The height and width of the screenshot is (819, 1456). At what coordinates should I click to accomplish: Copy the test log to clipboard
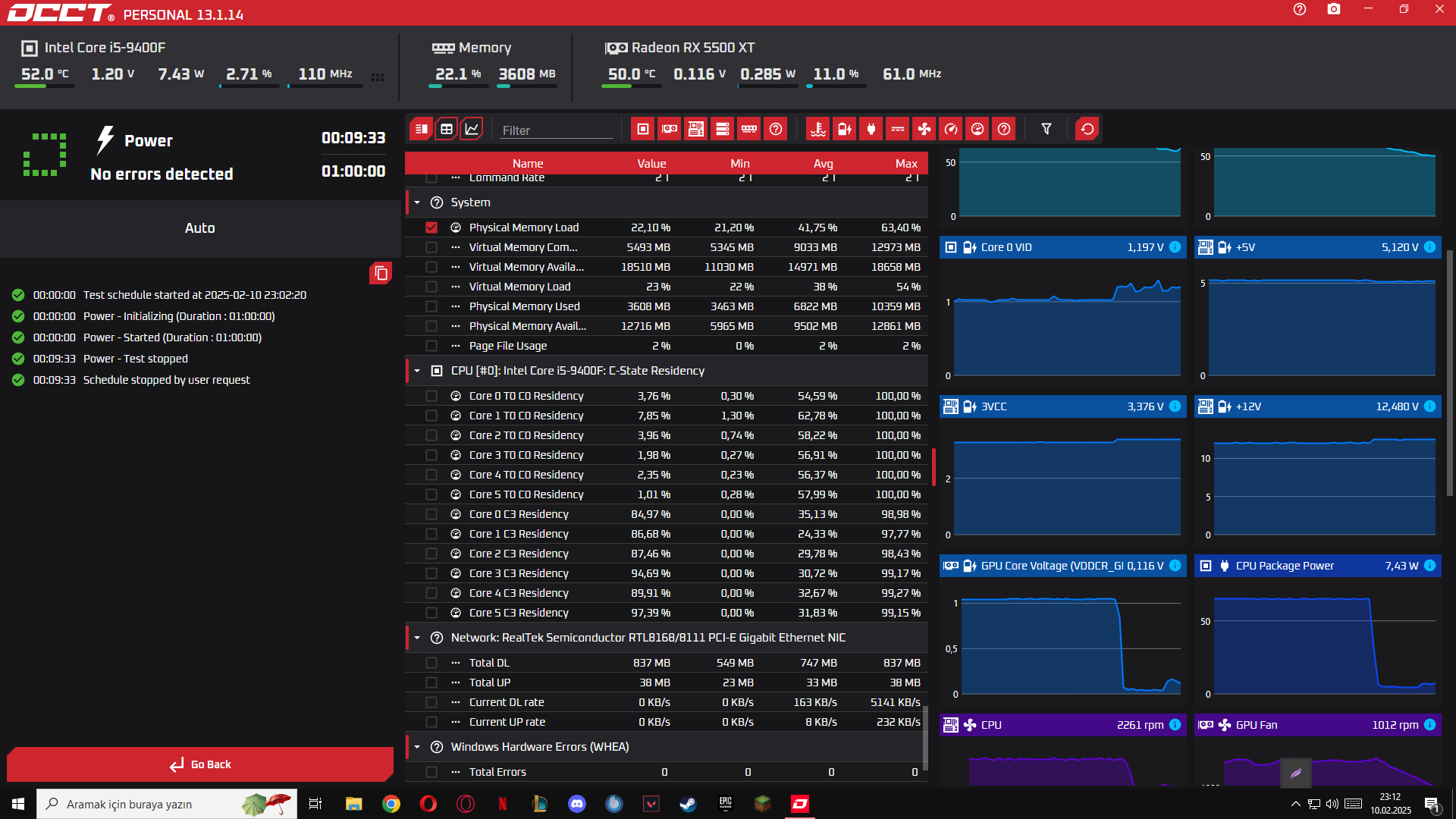point(381,273)
